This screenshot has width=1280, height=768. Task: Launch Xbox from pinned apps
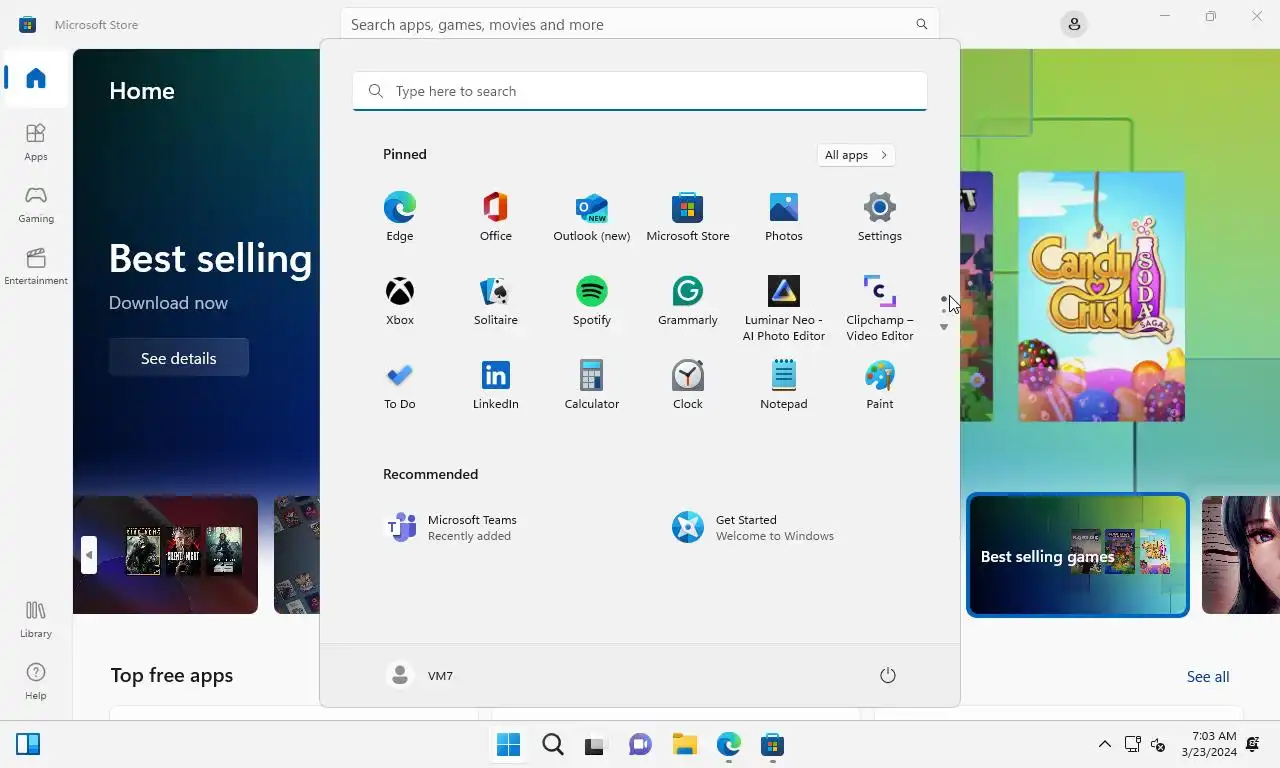click(400, 300)
